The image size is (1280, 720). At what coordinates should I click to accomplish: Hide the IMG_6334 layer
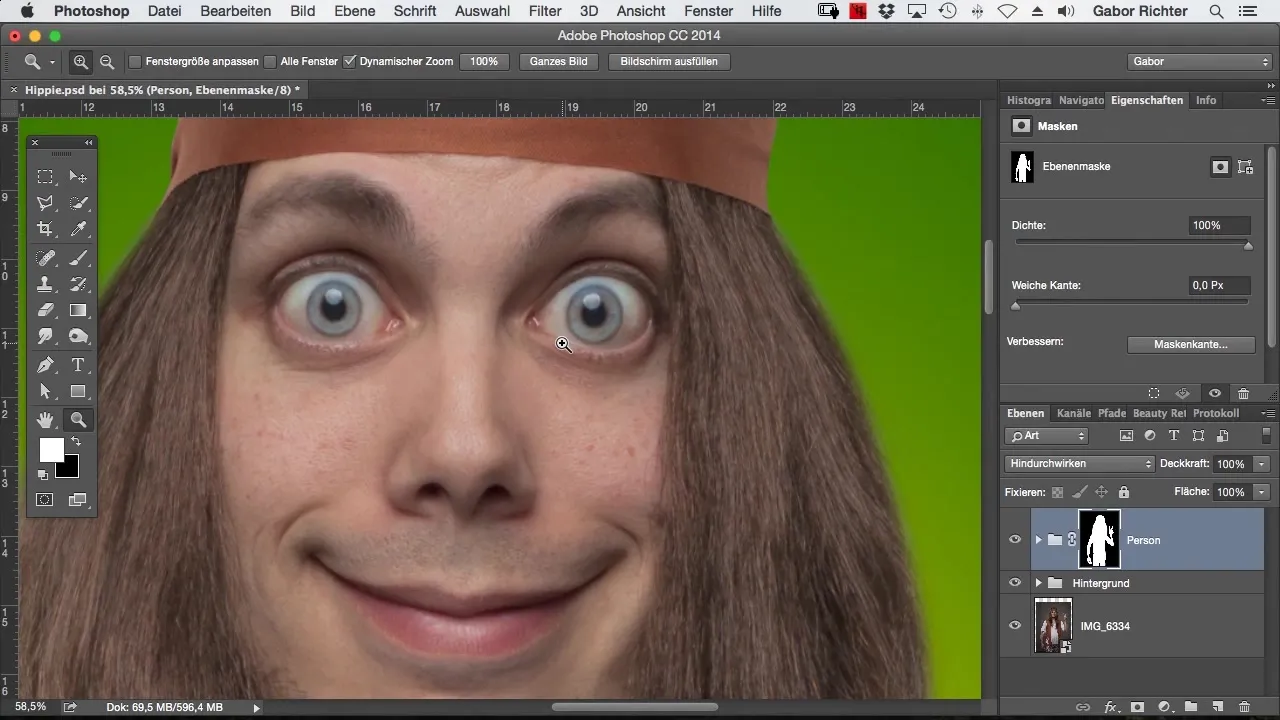(1015, 626)
